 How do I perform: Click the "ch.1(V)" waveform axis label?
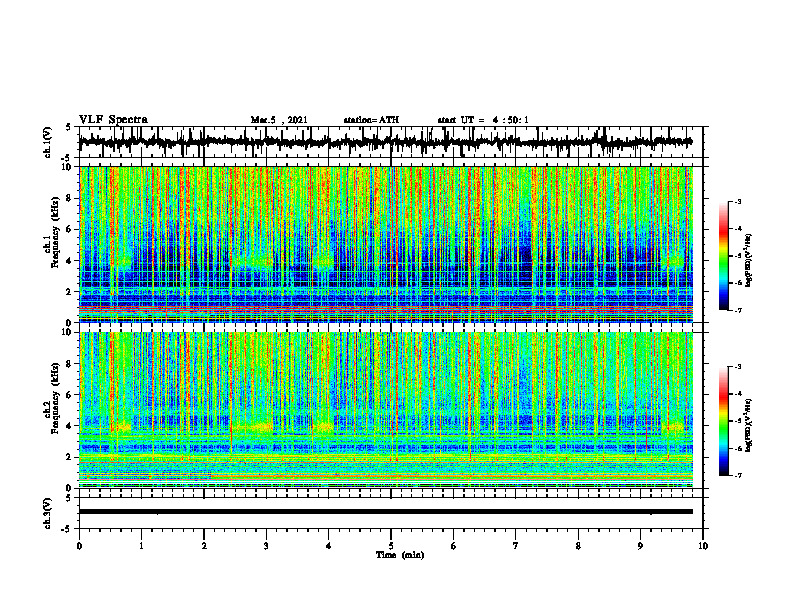pyautogui.click(x=48, y=142)
